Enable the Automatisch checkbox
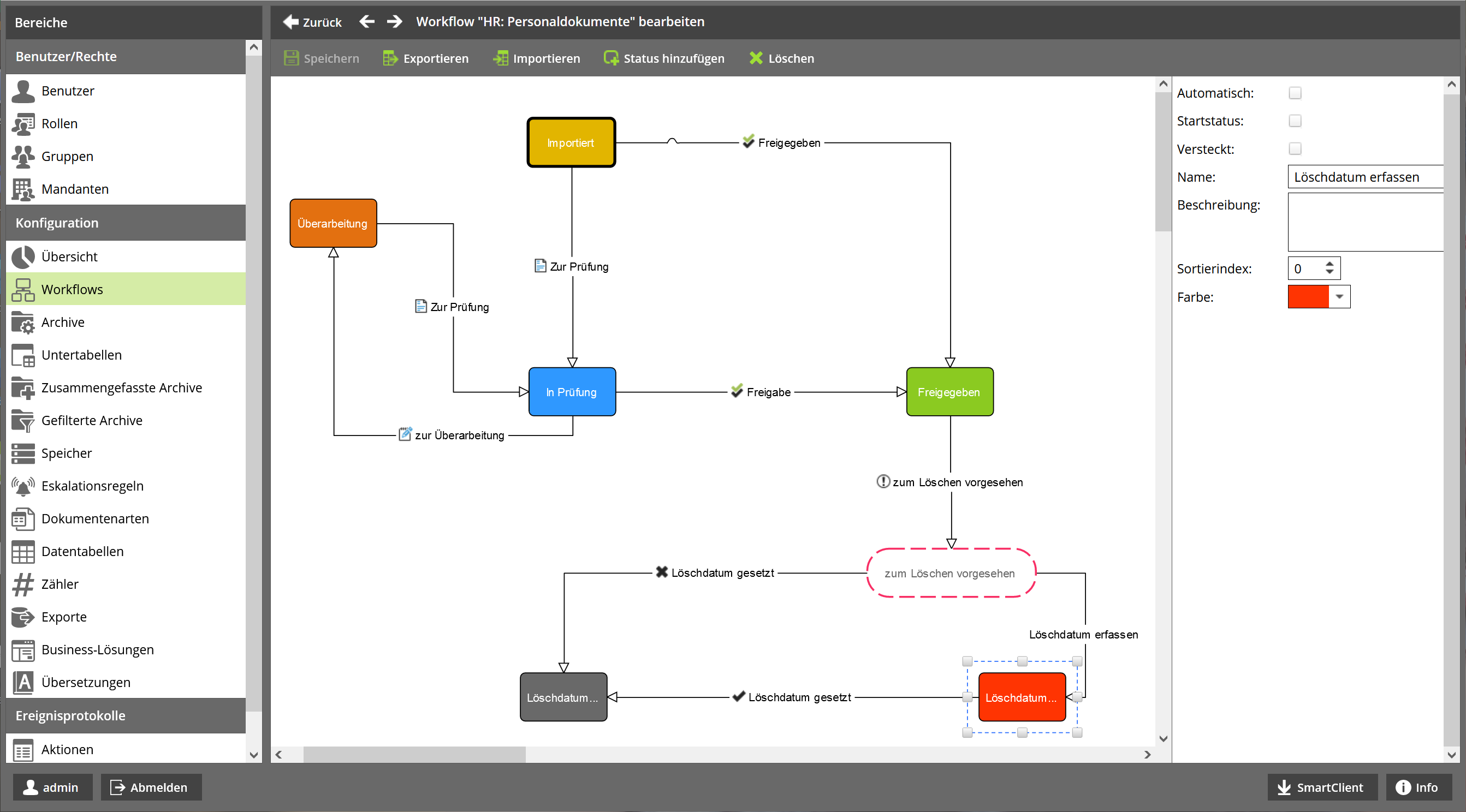The width and height of the screenshot is (1466, 812). pos(1295,93)
